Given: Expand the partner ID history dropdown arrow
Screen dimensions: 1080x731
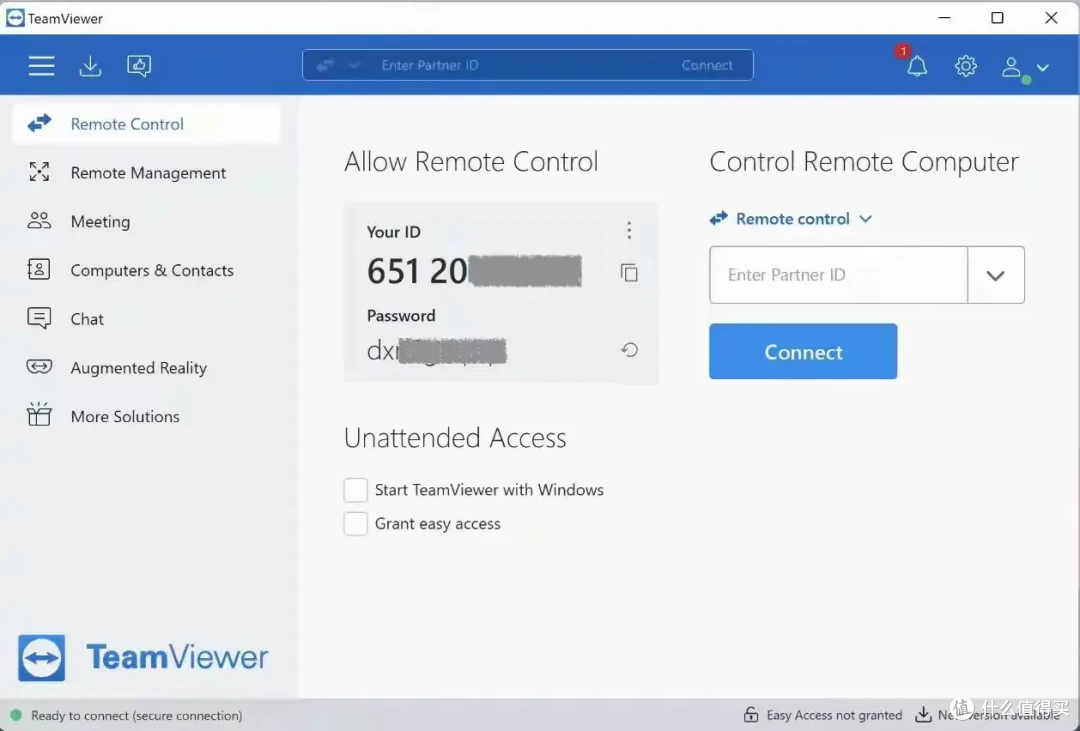Looking at the screenshot, I should tap(995, 276).
